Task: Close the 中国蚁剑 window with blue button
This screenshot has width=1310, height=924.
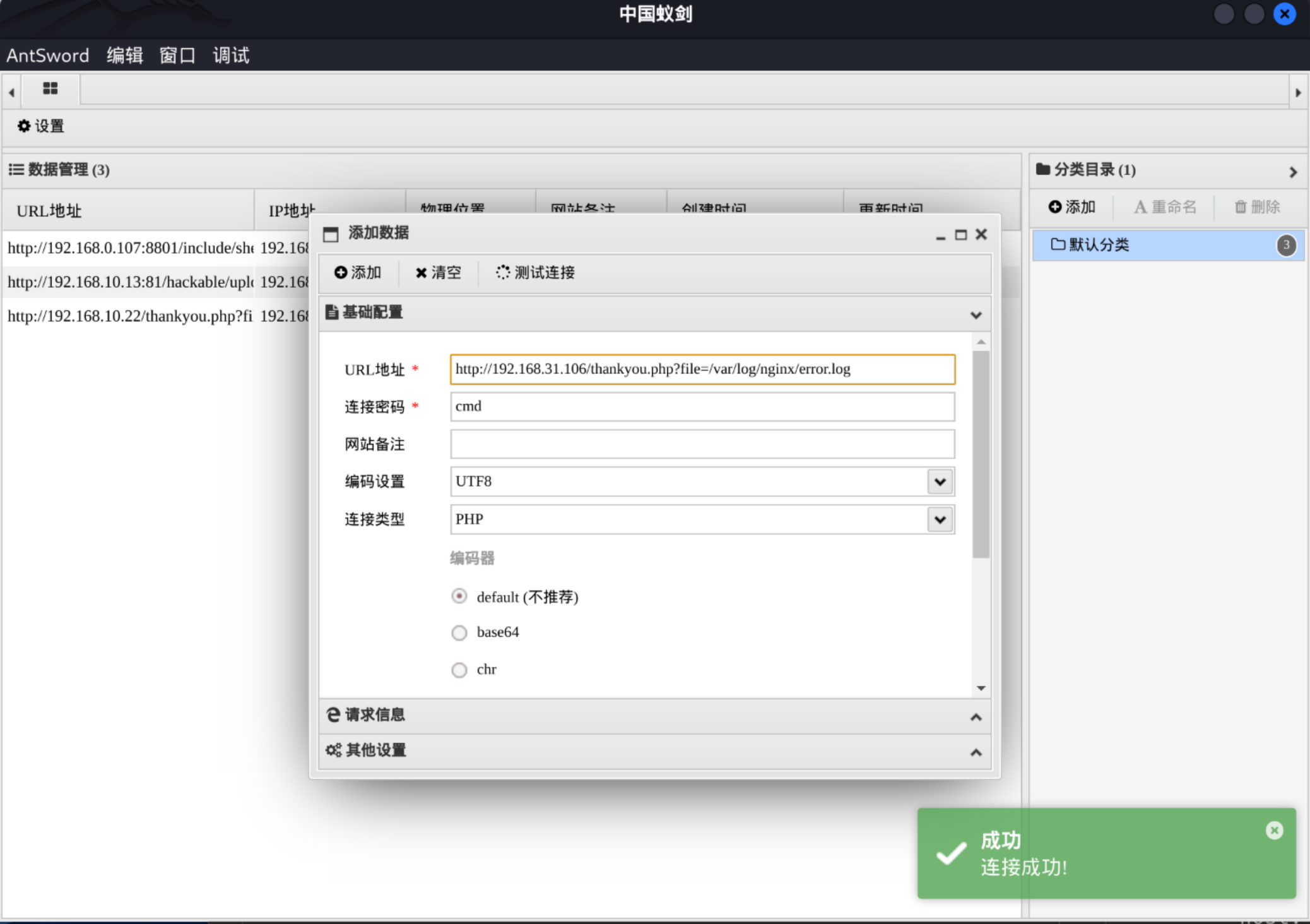Action: tap(1284, 14)
